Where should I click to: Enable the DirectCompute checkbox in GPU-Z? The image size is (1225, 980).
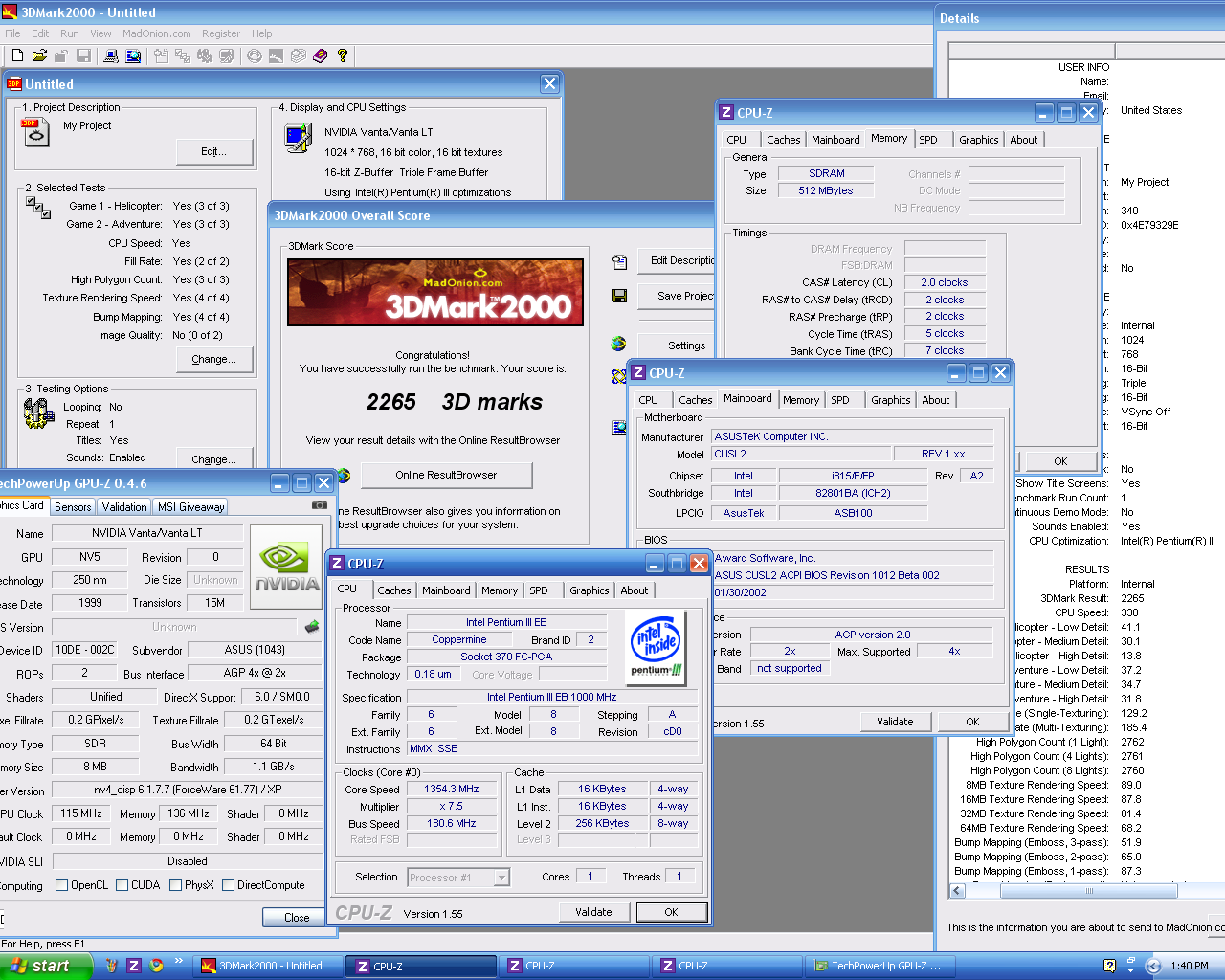click(x=229, y=885)
